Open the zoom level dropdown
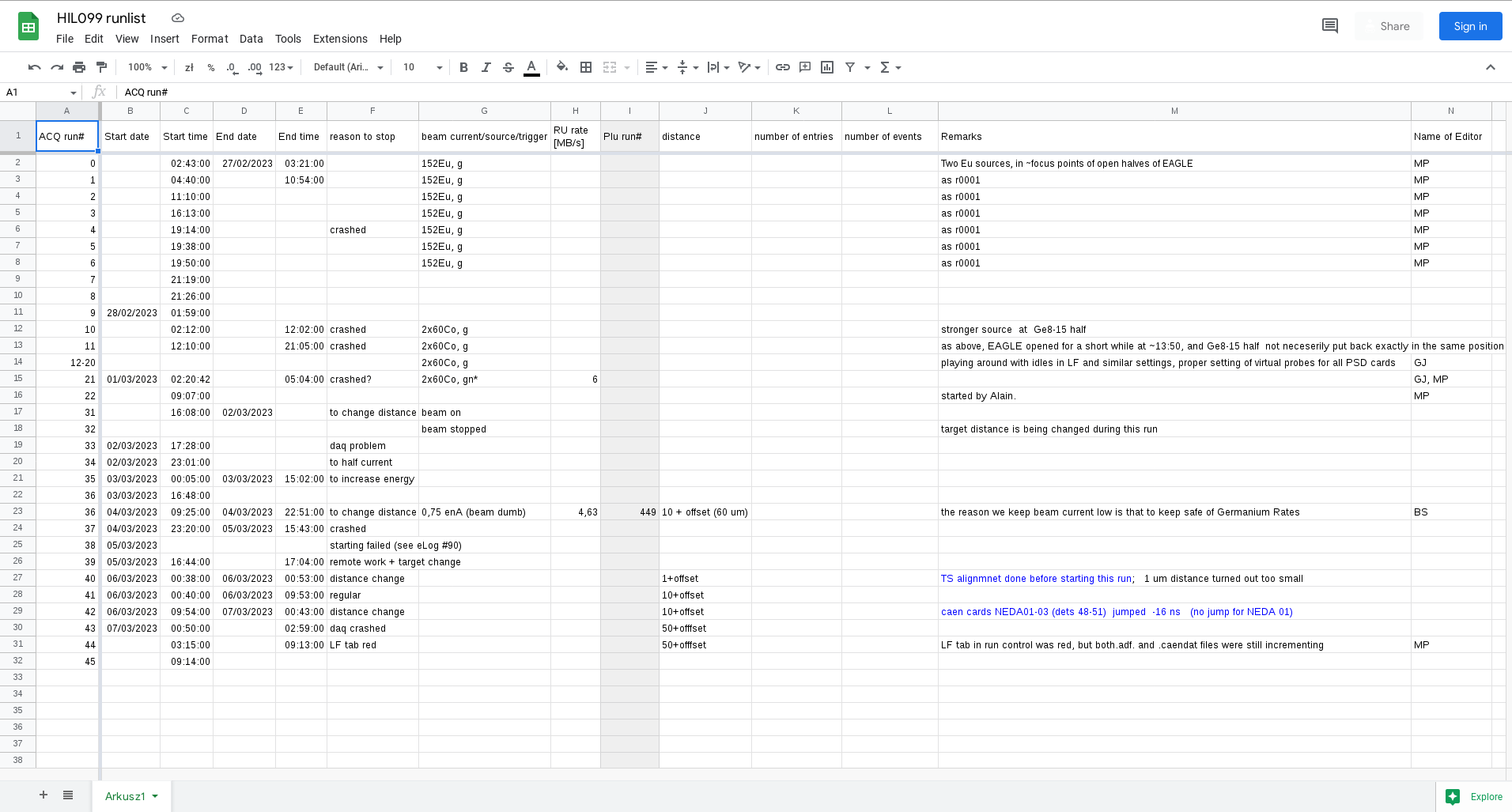This screenshot has height=812, width=1512. pos(146,67)
